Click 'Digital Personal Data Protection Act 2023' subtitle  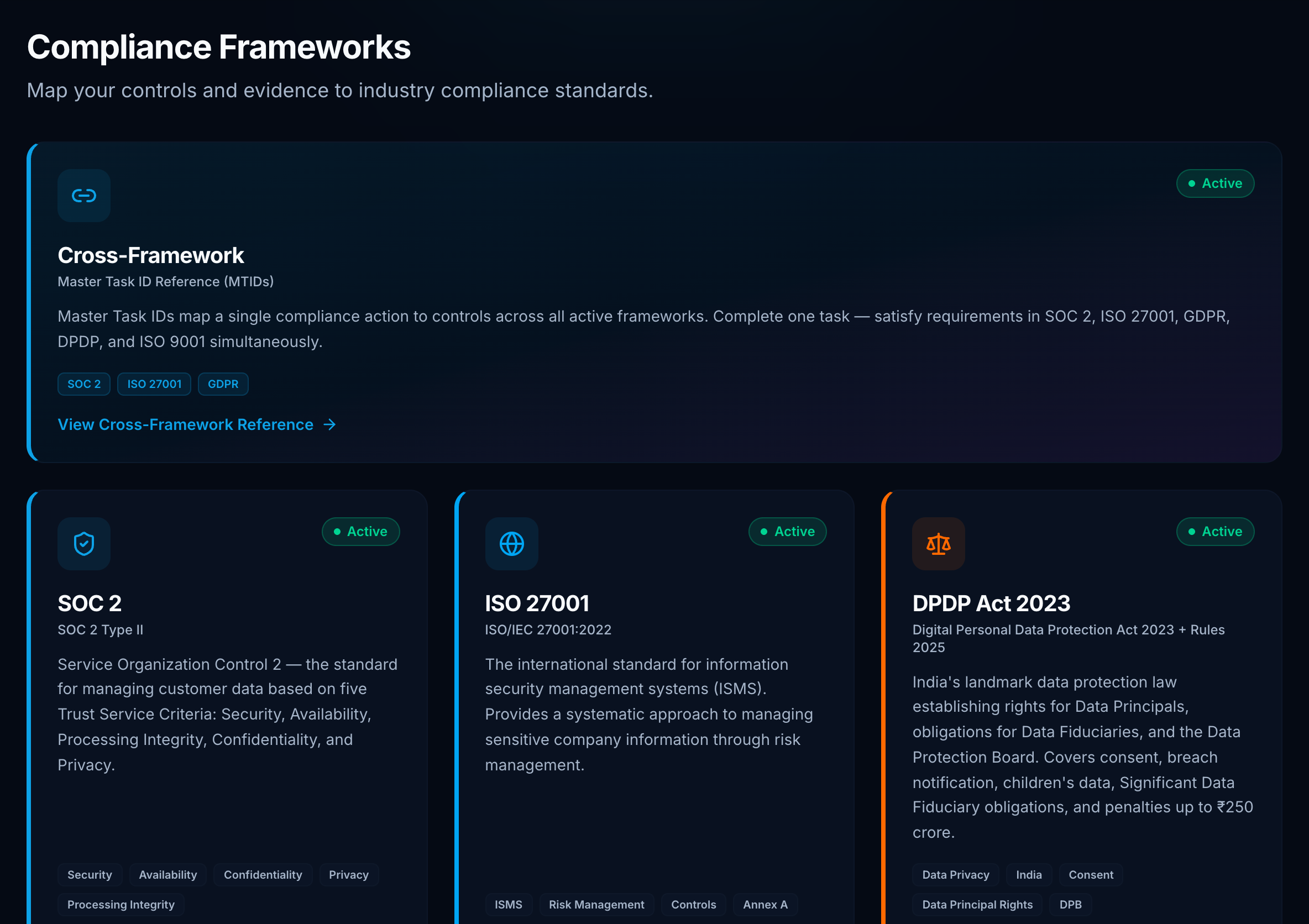(x=1069, y=638)
